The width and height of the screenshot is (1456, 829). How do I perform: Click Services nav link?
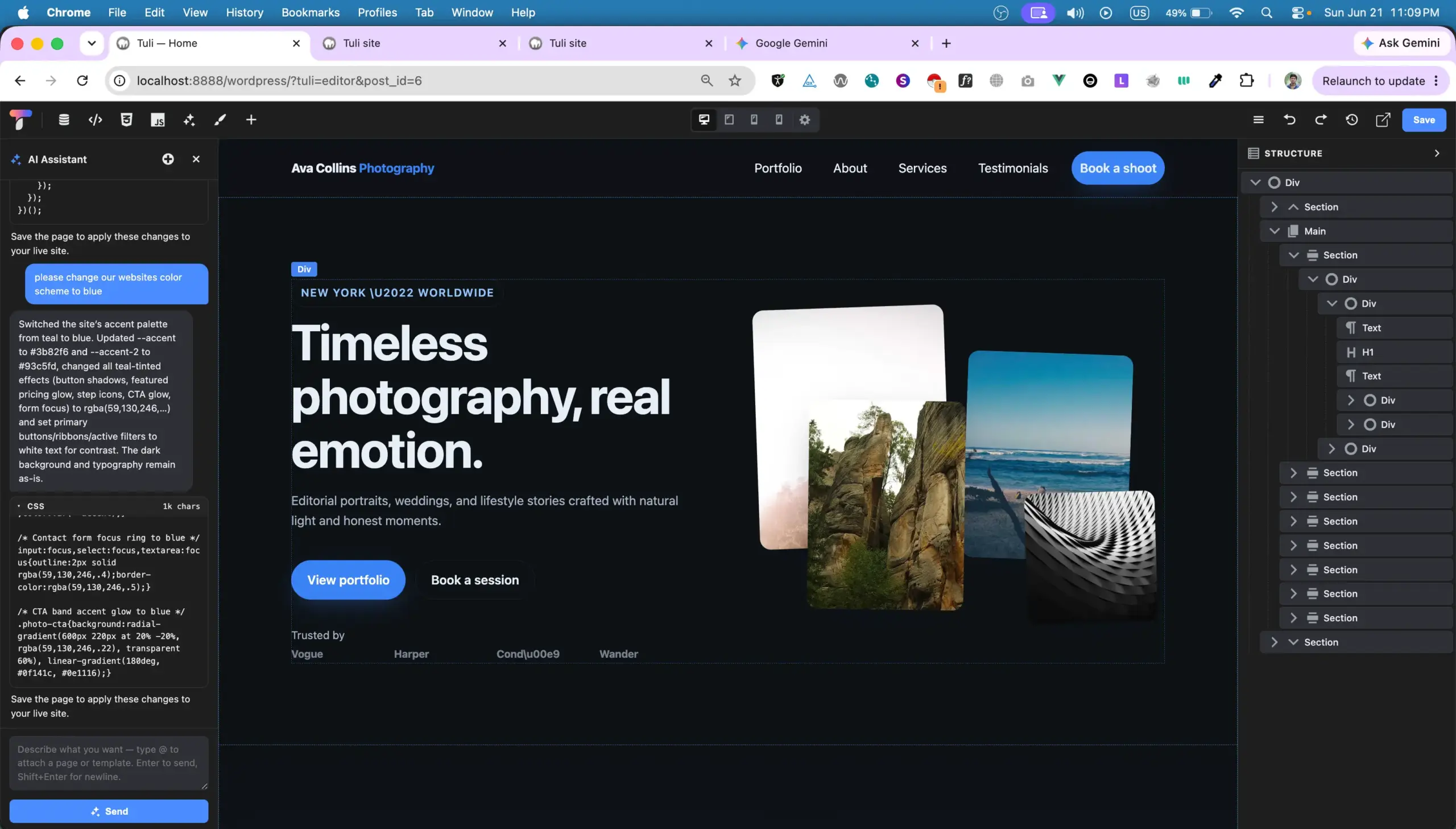click(x=923, y=168)
